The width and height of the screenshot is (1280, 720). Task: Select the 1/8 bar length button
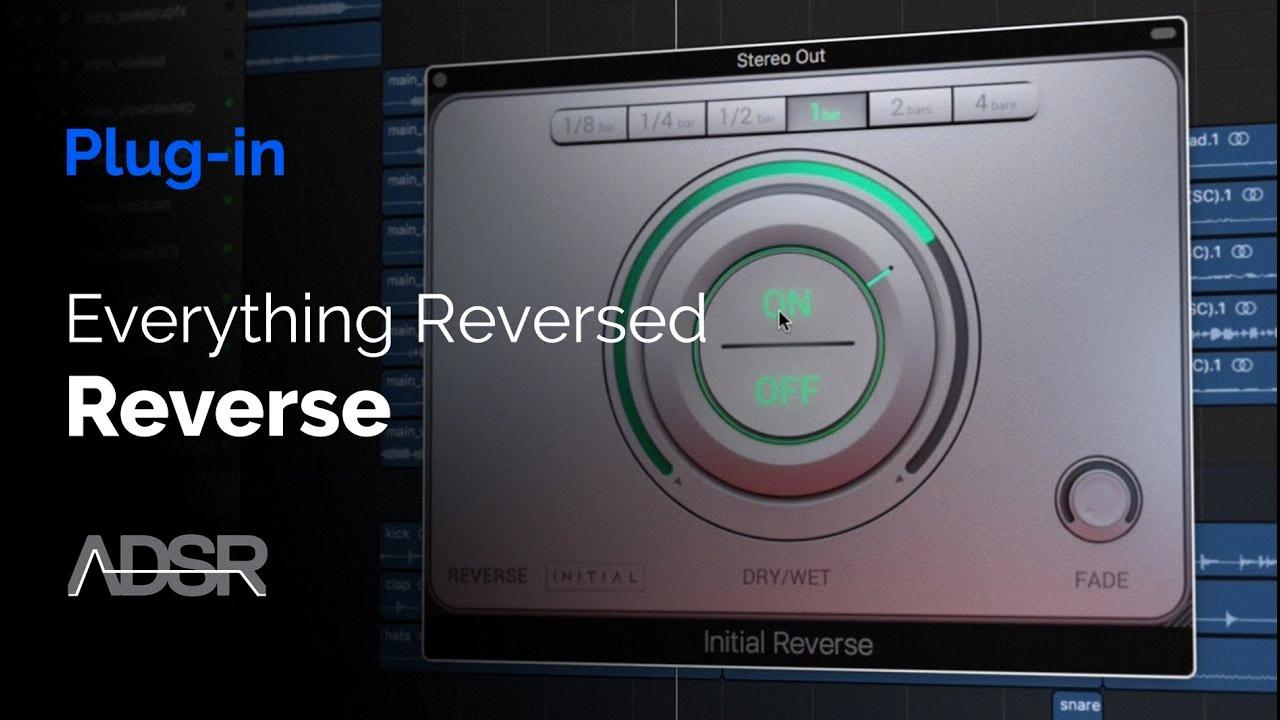589,124
